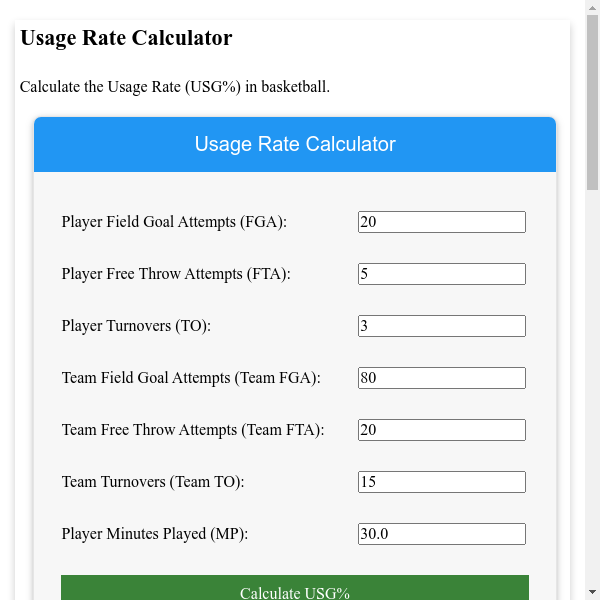
Task: Click the bold Usage Rate Calculator page heading
Action: tap(126, 38)
